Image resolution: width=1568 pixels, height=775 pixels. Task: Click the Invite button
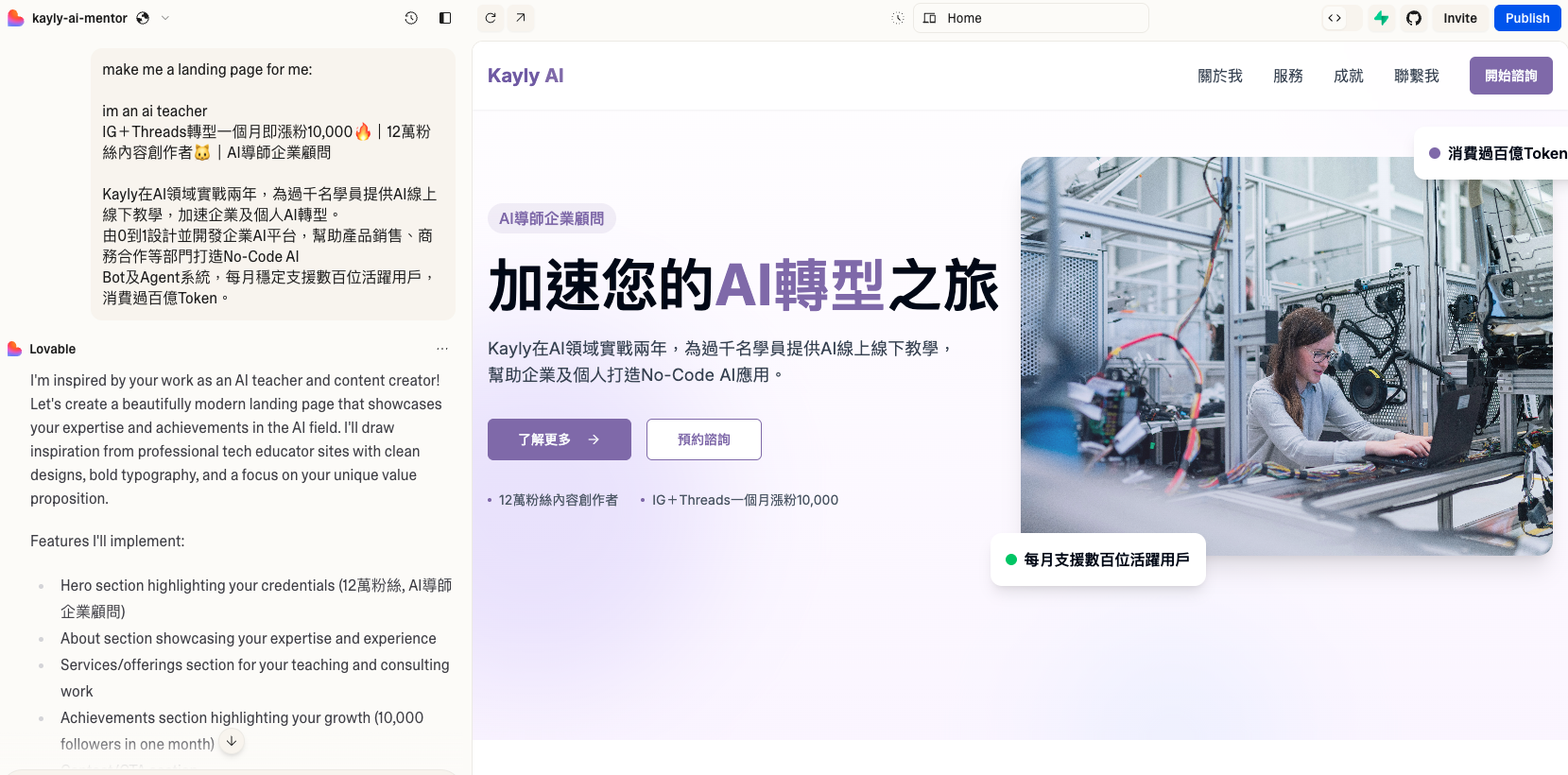click(x=1460, y=18)
